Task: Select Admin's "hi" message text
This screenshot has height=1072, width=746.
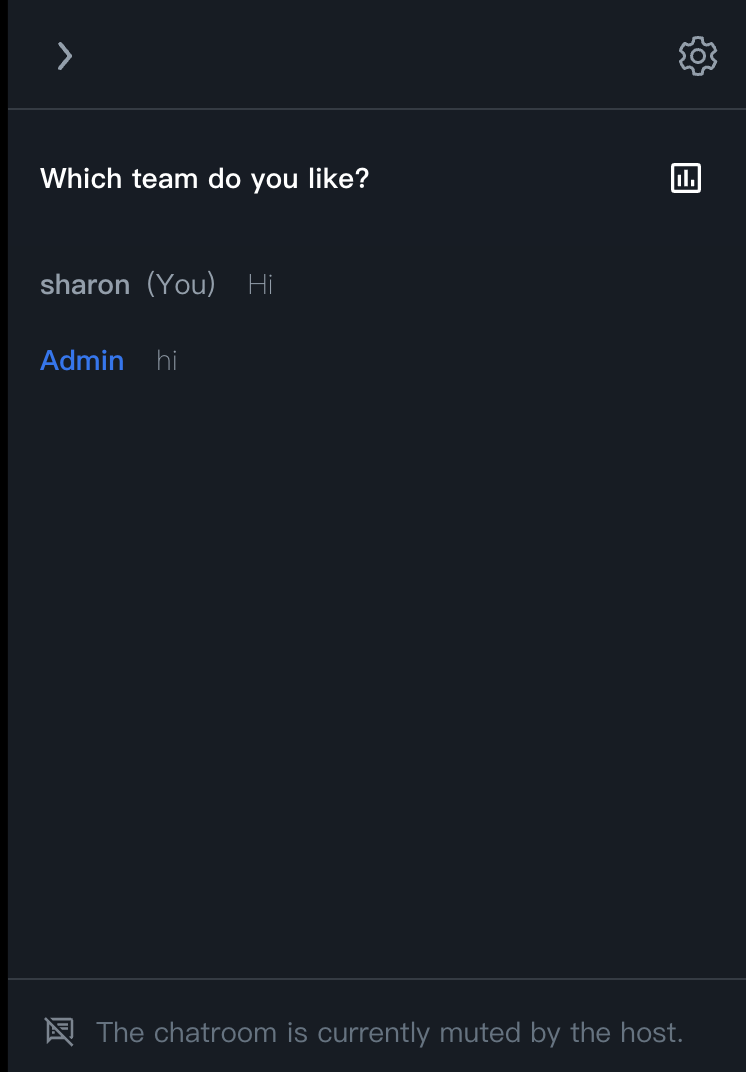Action: [x=167, y=361]
